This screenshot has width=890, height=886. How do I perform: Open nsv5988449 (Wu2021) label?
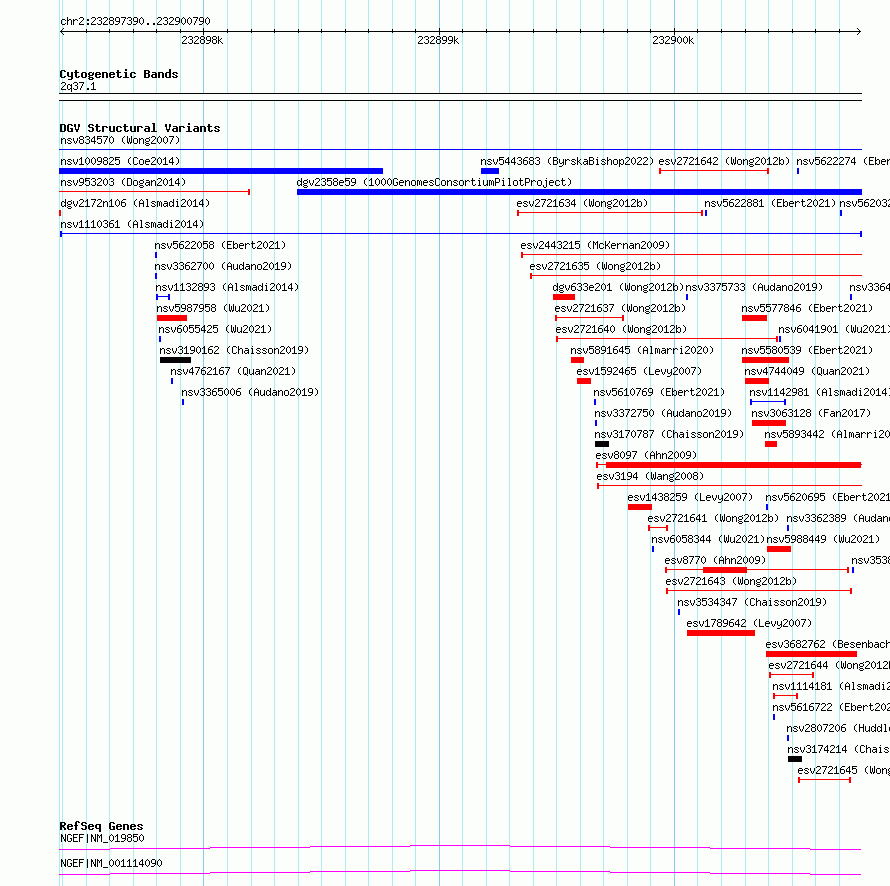823,539
